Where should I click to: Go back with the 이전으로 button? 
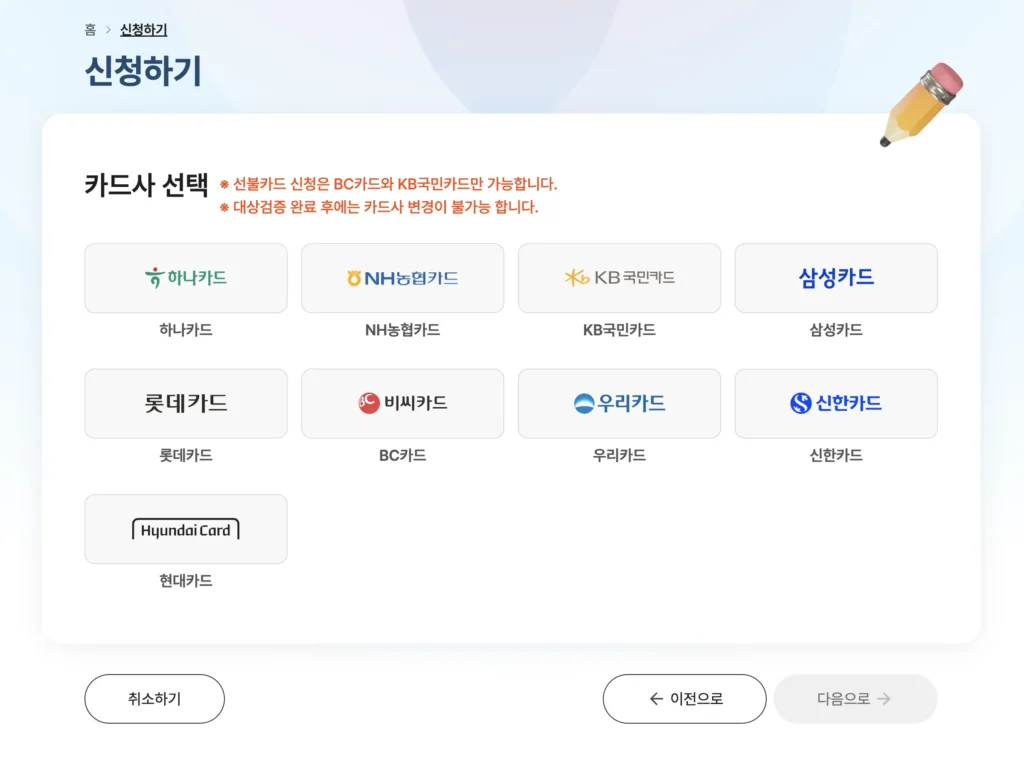pyautogui.click(x=684, y=699)
